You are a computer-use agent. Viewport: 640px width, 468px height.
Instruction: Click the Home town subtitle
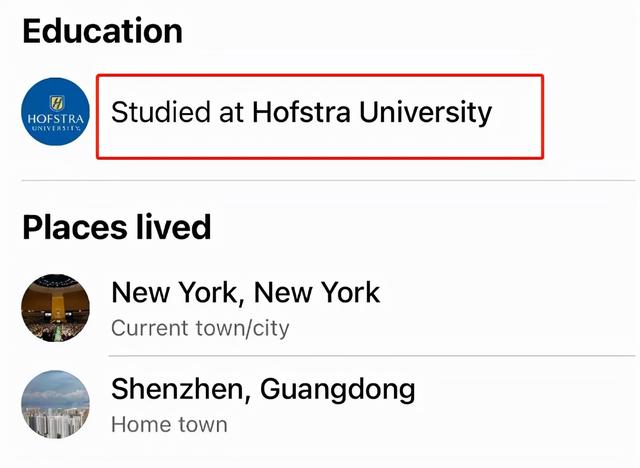pyautogui.click(x=169, y=424)
